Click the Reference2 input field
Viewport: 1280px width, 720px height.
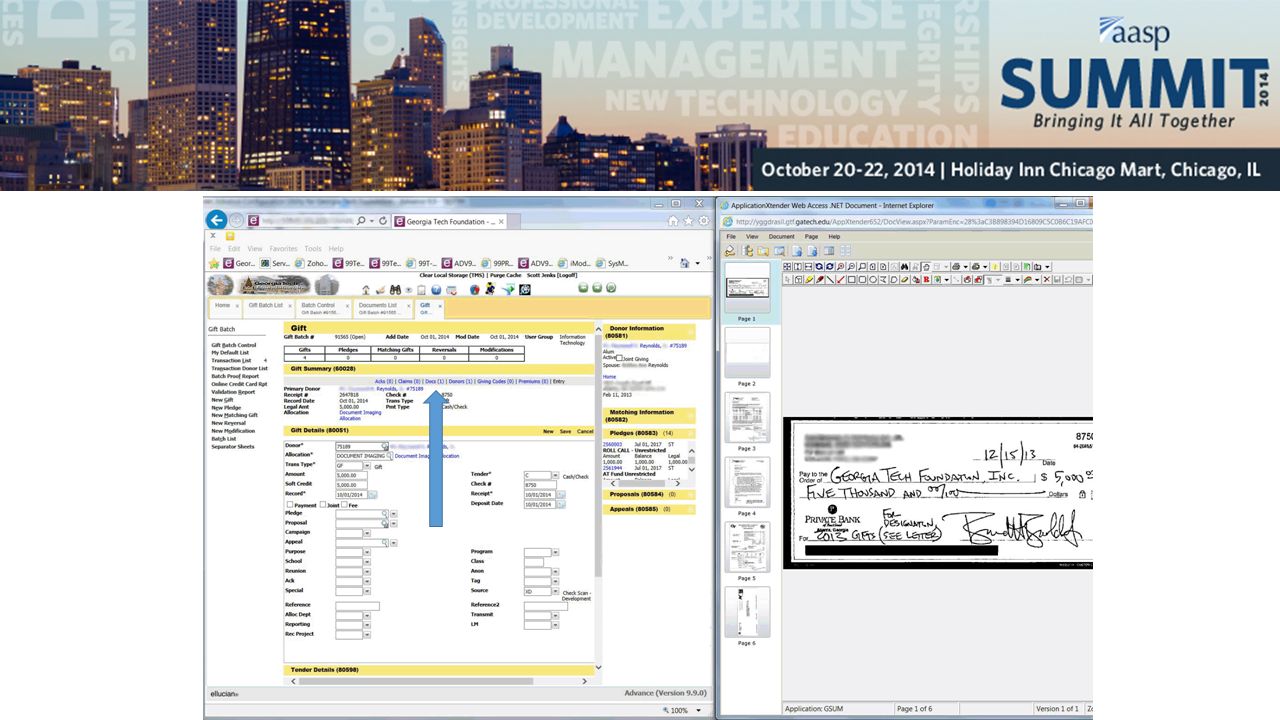[546, 606]
